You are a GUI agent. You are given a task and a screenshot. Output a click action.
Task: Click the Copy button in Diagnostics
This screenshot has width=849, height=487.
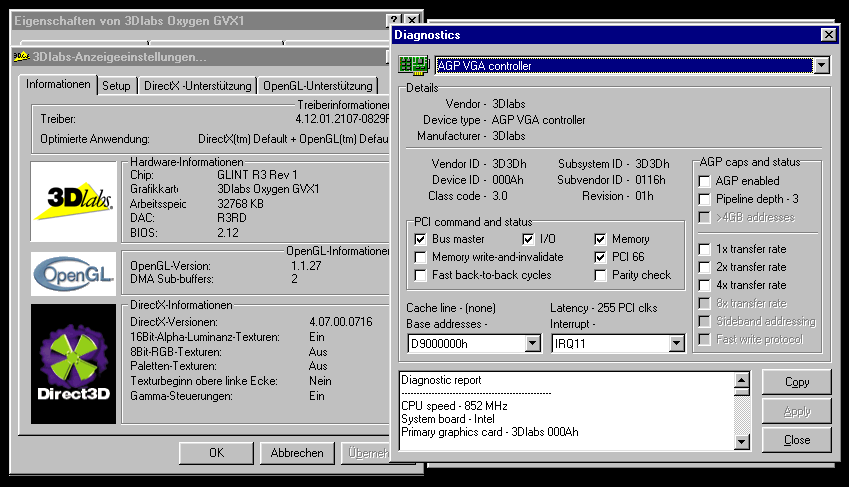pos(796,382)
